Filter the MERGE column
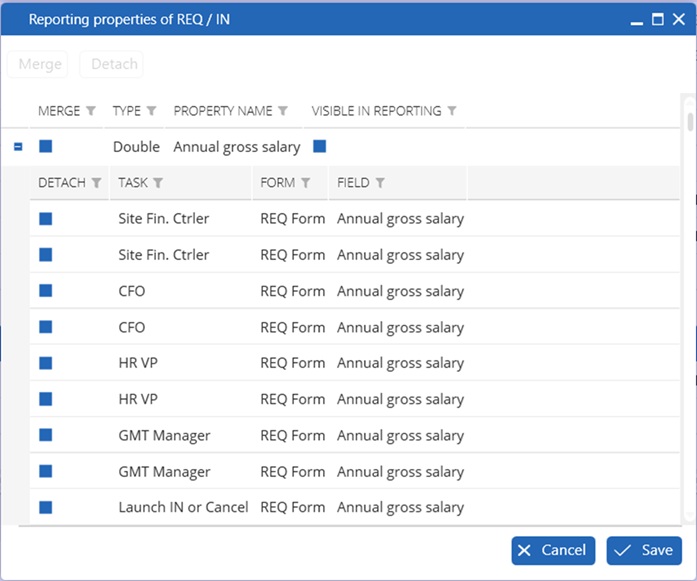 [x=91, y=111]
